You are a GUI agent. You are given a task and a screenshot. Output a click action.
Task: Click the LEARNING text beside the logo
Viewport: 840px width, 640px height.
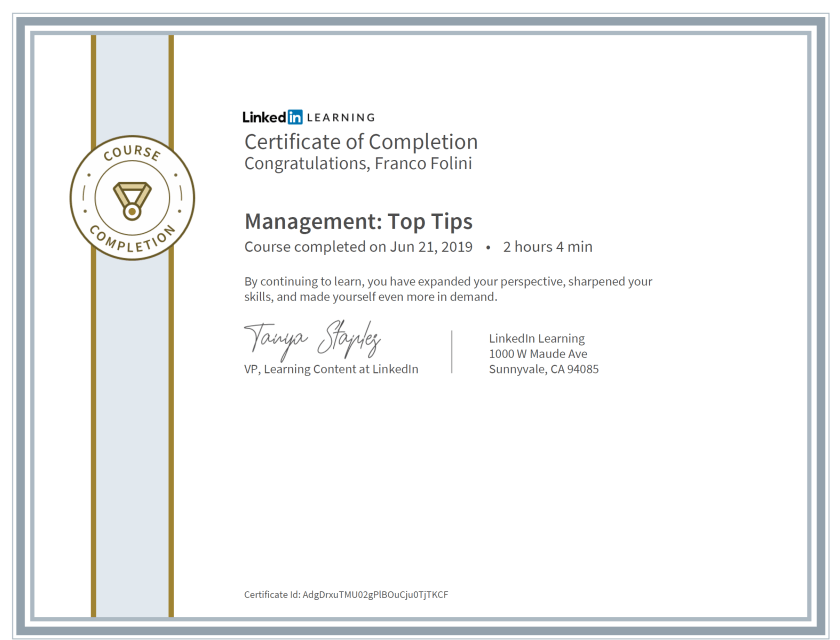[x=341, y=117]
